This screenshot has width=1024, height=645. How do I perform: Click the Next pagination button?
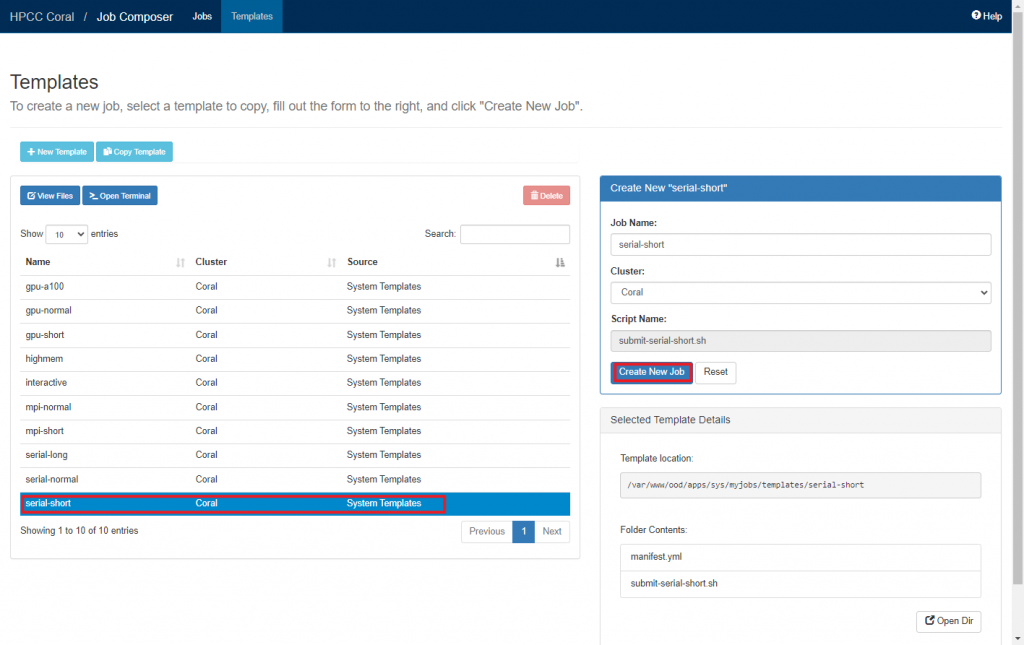point(552,531)
